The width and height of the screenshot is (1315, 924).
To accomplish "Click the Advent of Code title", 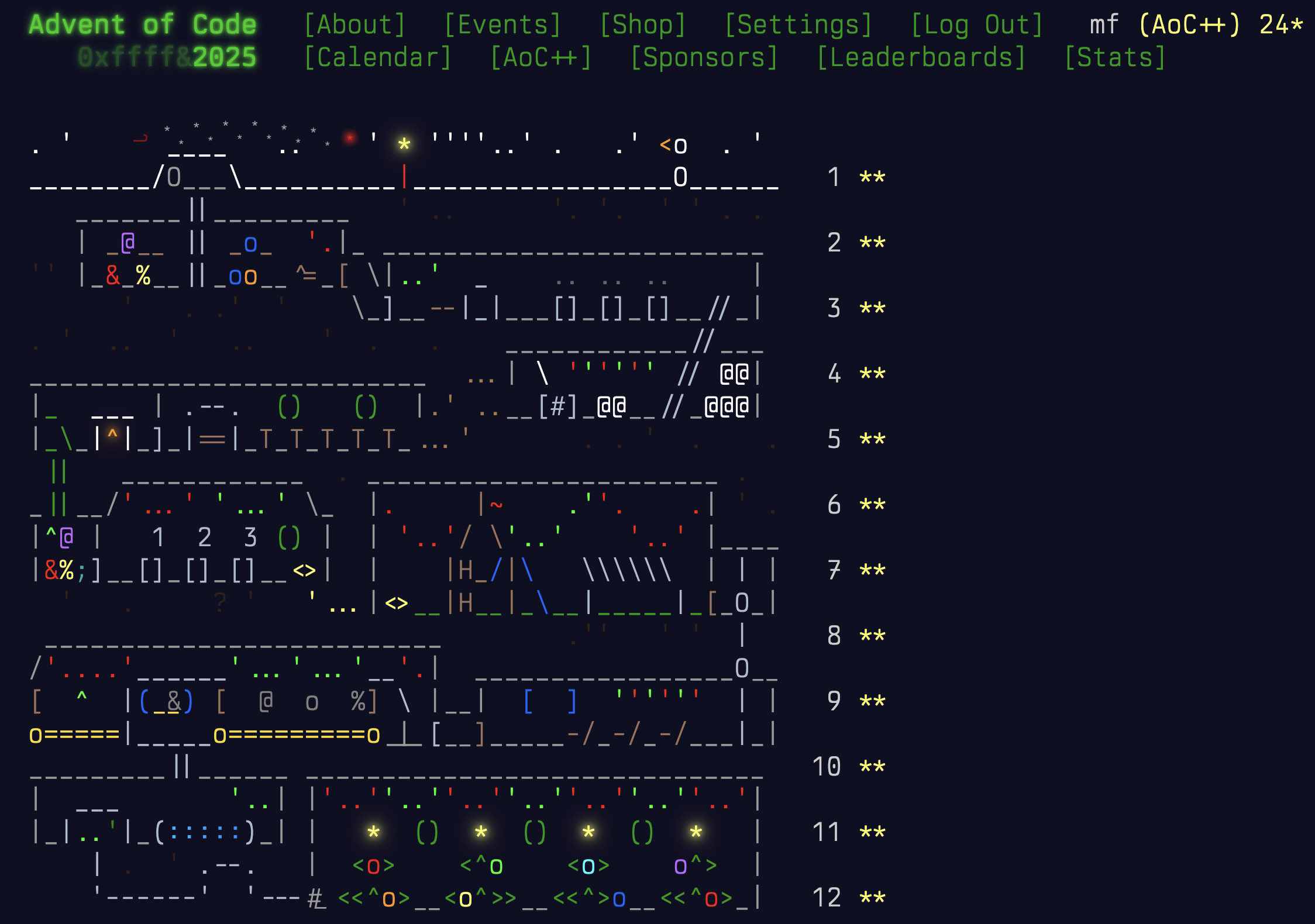I will coord(143,25).
